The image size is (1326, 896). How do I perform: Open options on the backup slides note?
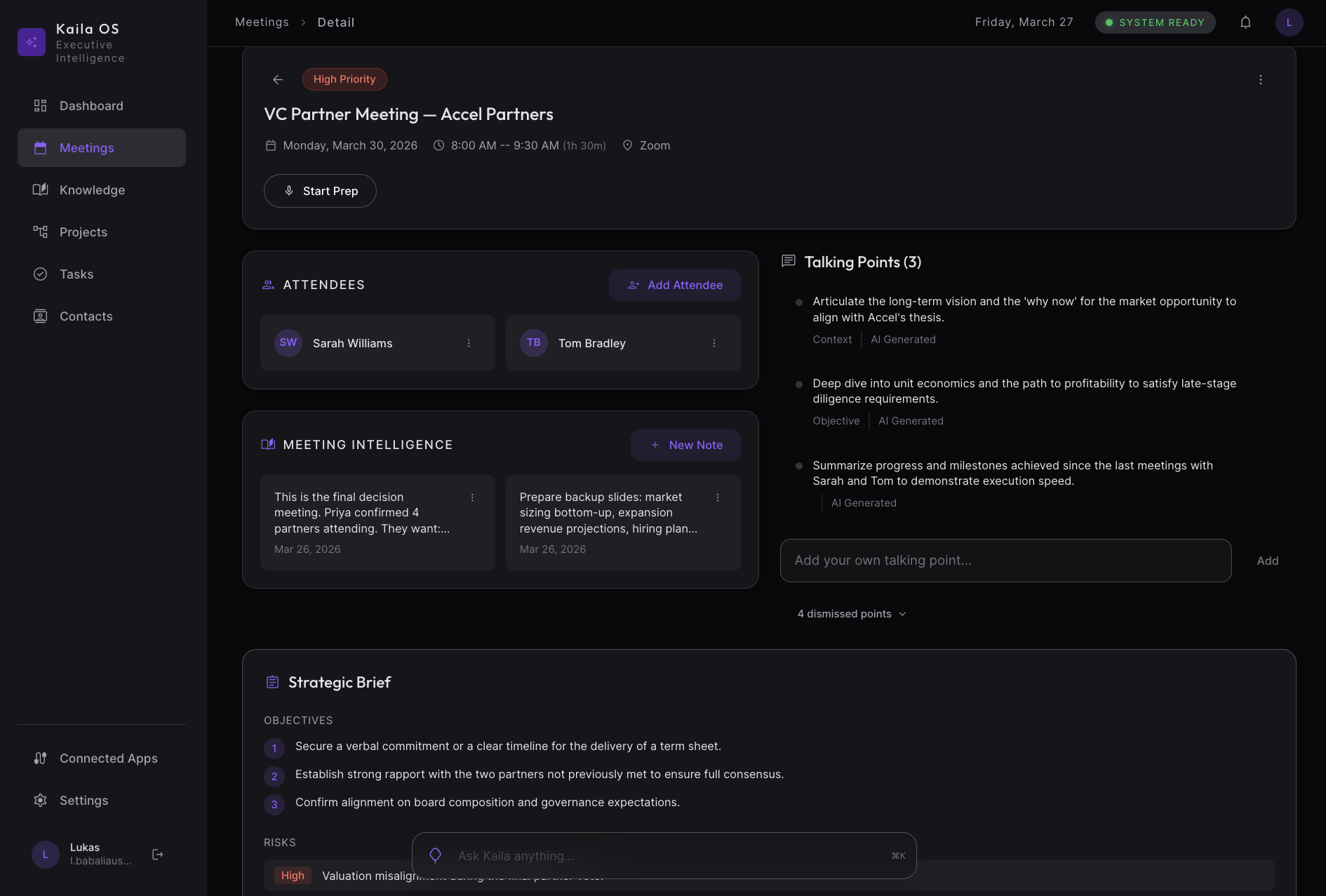tap(718, 497)
